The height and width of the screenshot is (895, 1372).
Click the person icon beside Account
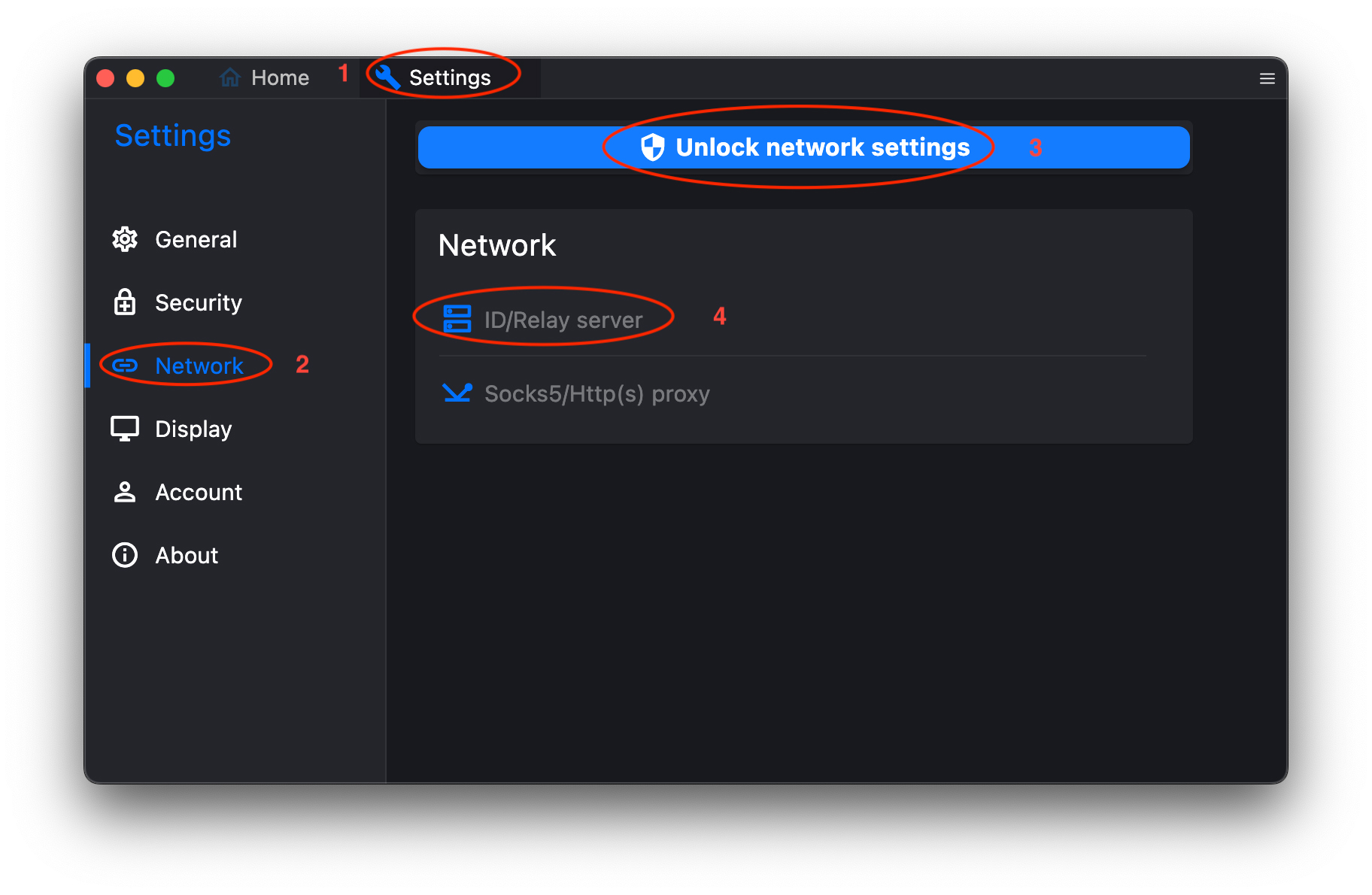pos(125,492)
